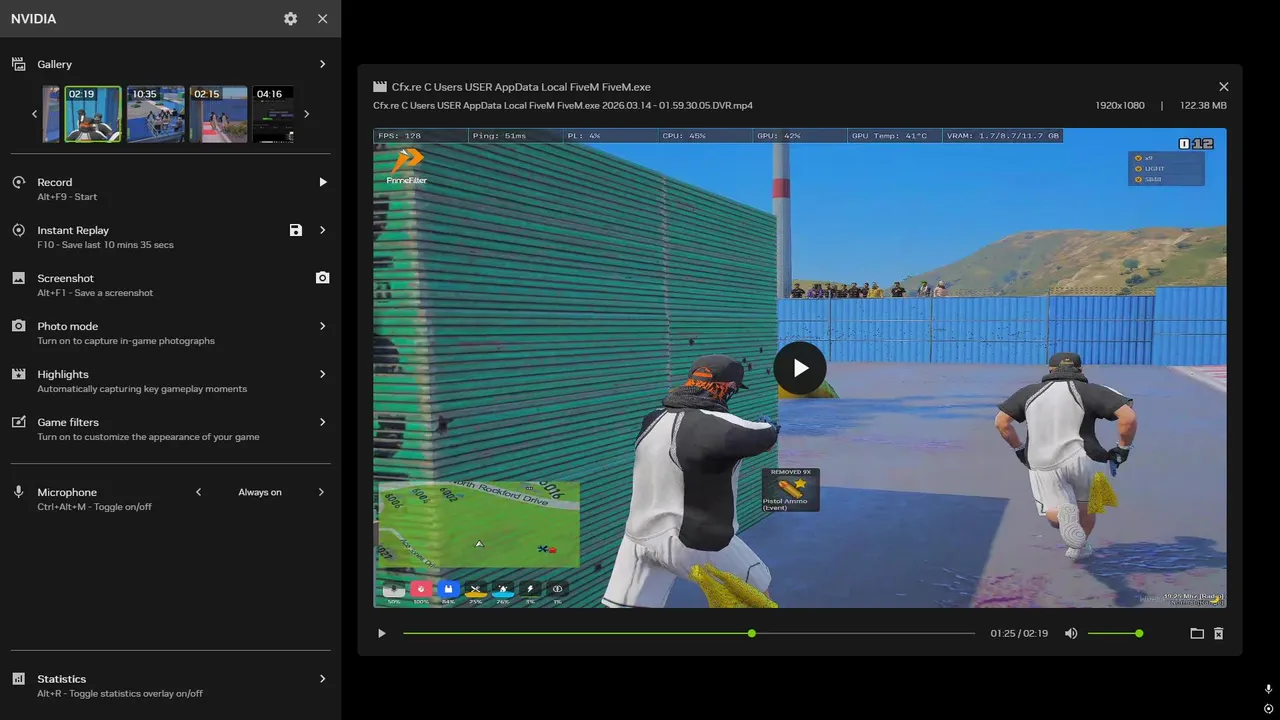Show next gallery thumbnails
The width and height of the screenshot is (1280, 720).
[306, 114]
